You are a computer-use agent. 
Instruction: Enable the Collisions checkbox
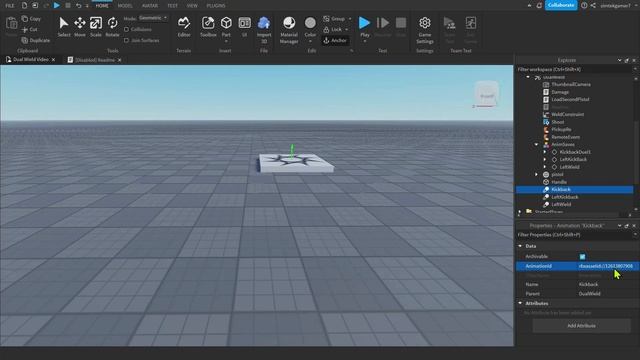127,29
